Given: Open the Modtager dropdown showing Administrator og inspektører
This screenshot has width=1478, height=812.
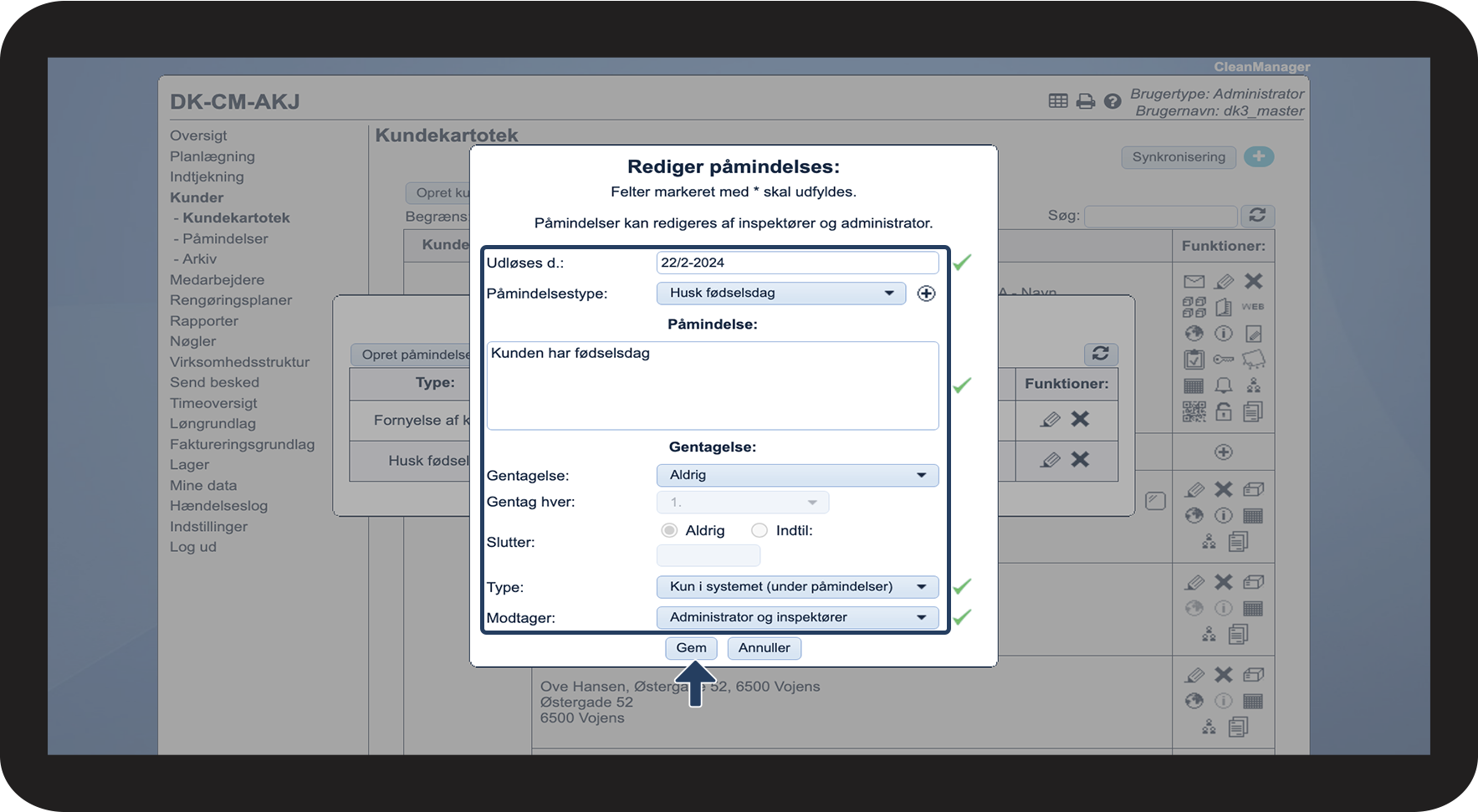Looking at the screenshot, I should point(797,617).
